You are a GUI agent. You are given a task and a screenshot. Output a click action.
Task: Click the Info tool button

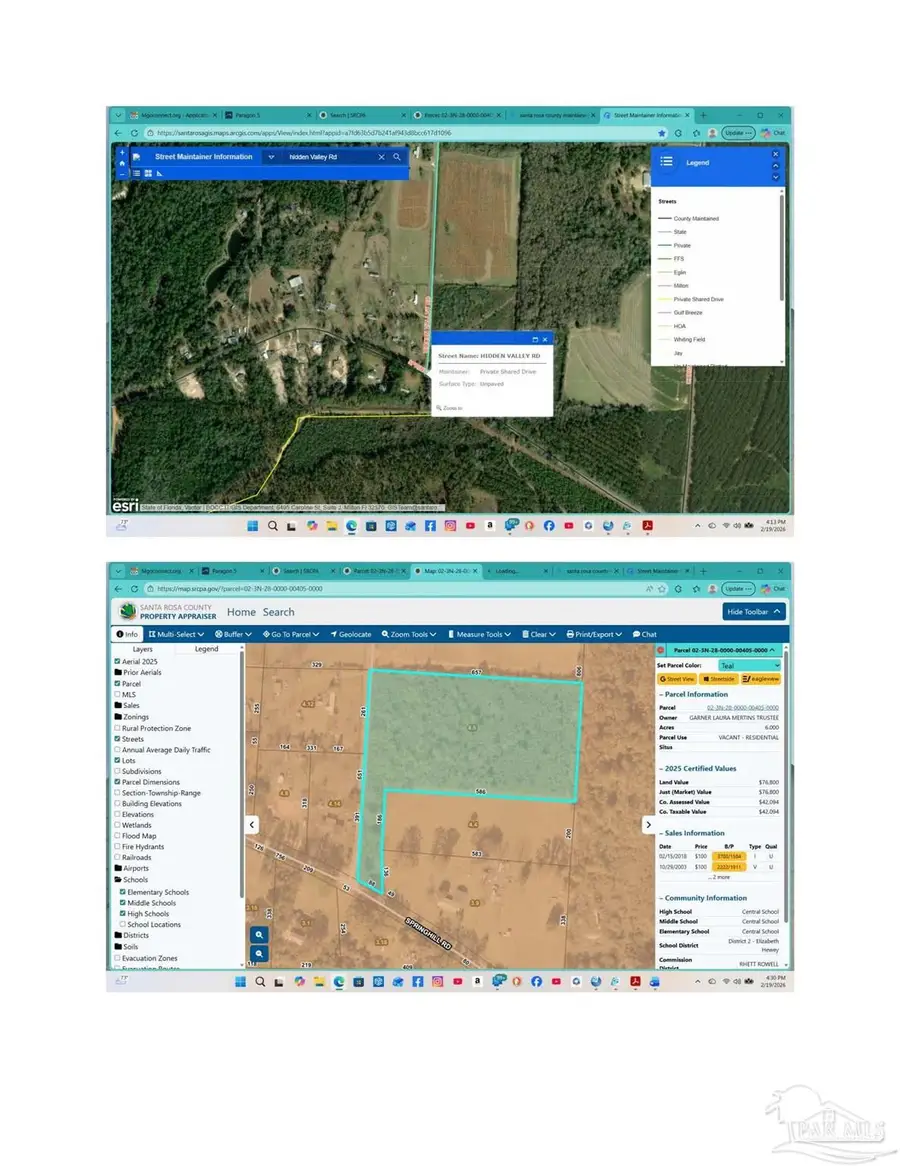click(127, 634)
